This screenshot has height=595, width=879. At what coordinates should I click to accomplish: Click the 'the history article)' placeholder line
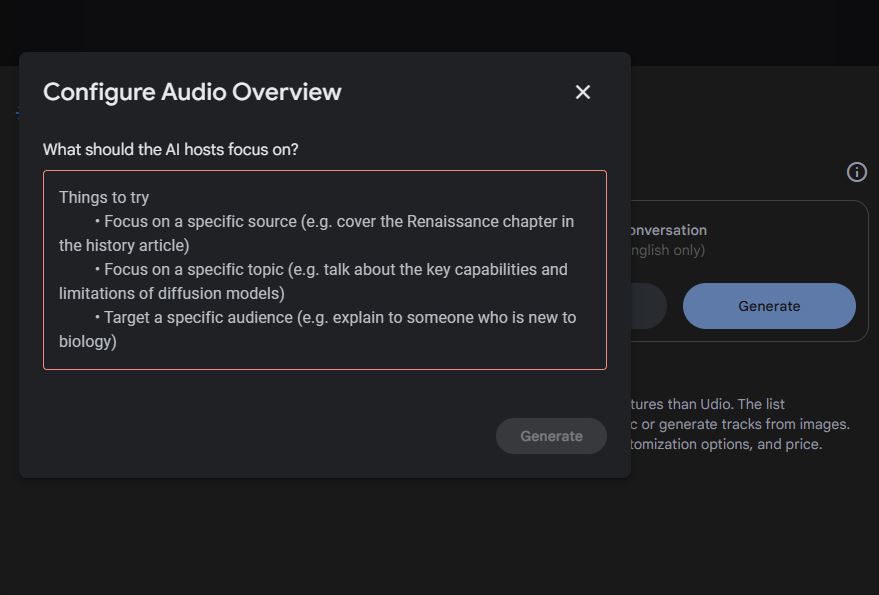coord(124,245)
